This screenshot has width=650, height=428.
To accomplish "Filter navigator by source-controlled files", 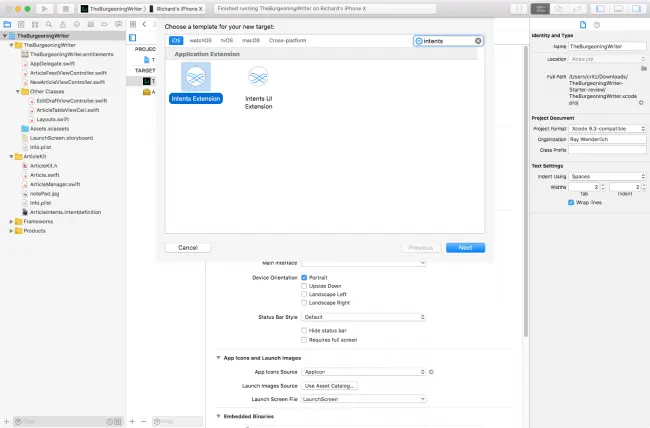I will coord(118,421).
